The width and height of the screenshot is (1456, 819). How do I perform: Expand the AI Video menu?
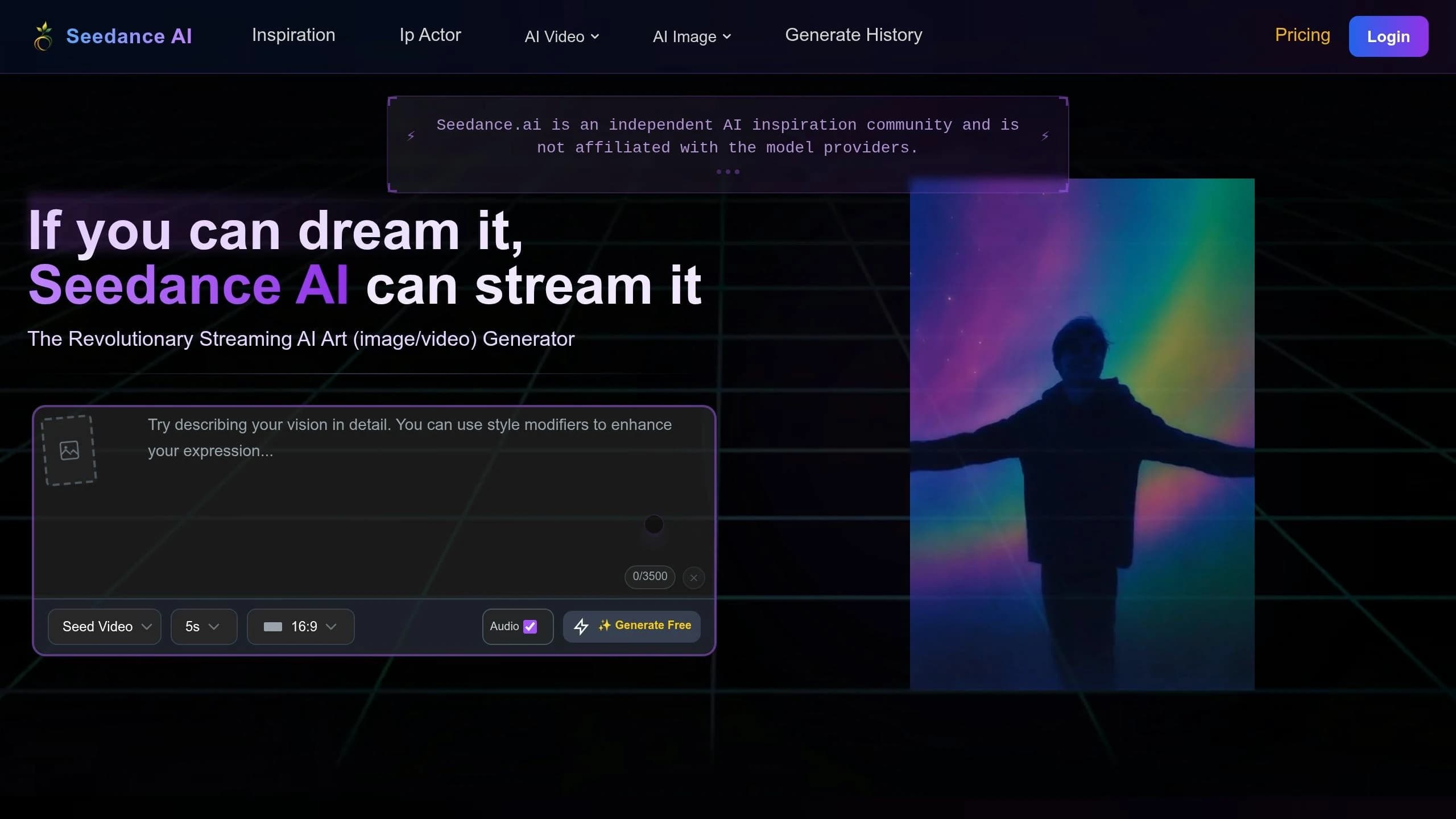click(x=562, y=36)
